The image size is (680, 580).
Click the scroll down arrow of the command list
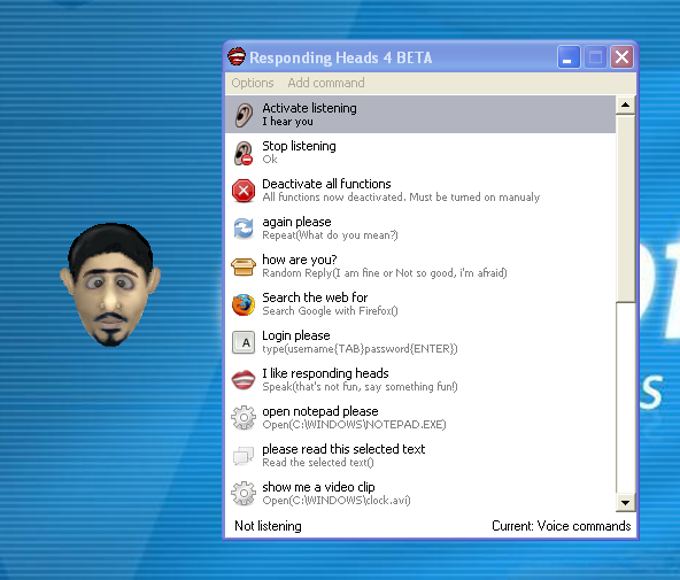pyautogui.click(x=625, y=503)
